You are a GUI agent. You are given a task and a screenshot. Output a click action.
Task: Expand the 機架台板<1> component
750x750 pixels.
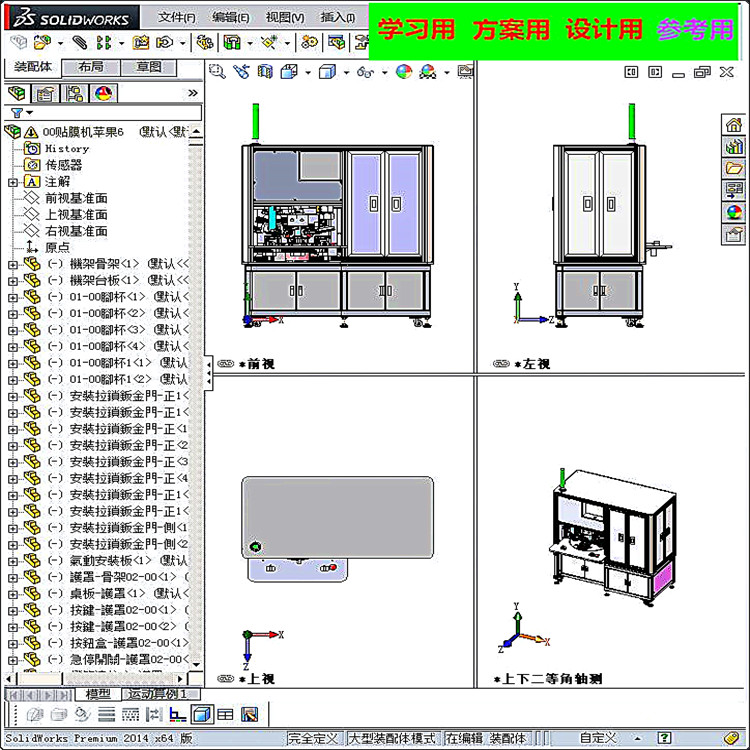click(13, 281)
